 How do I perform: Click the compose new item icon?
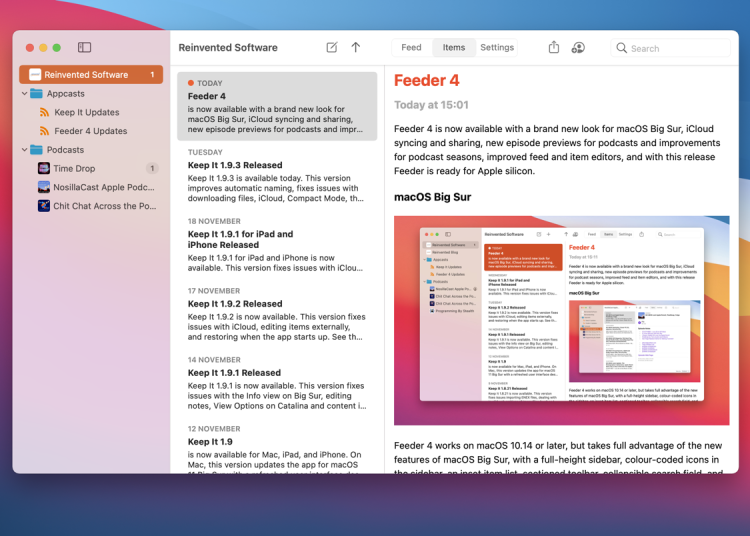pyautogui.click(x=332, y=47)
